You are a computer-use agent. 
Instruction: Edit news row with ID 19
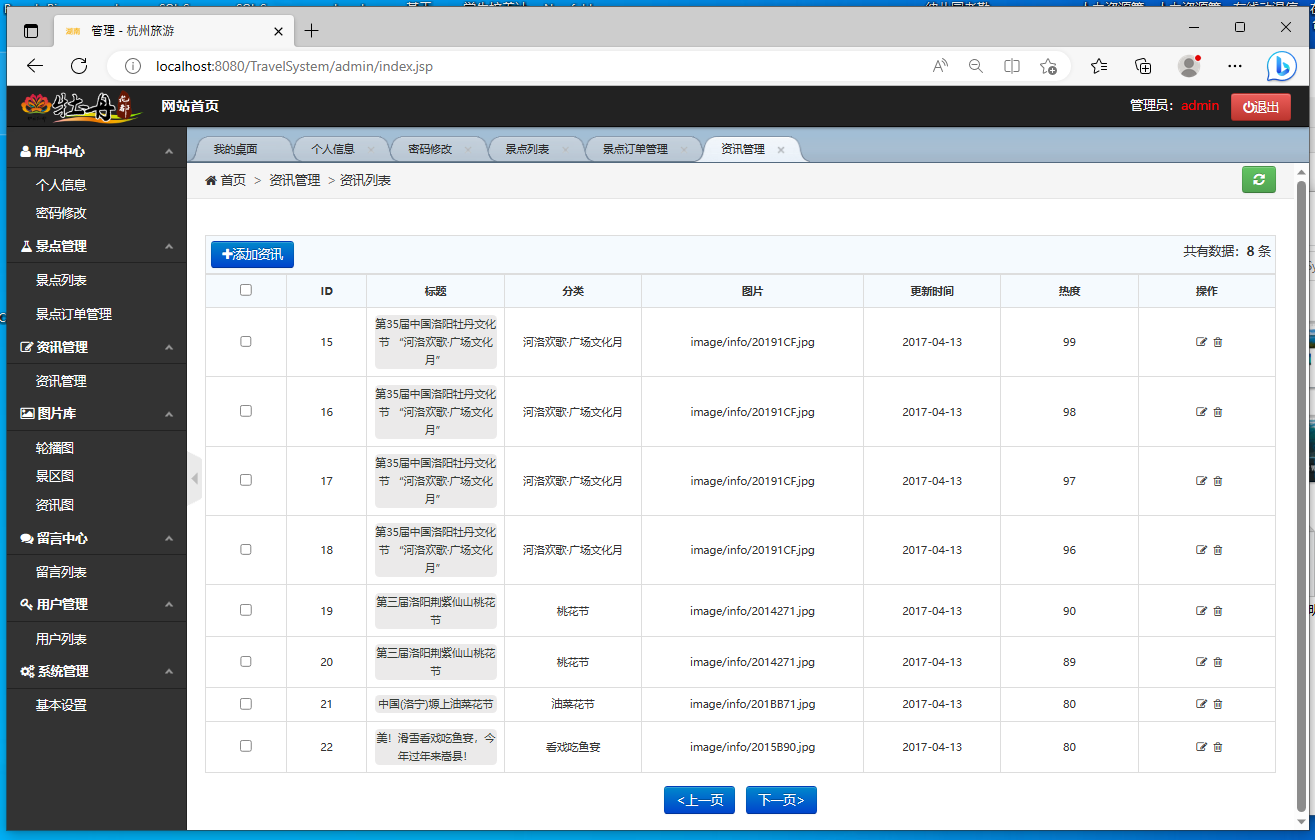(x=1201, y=611)
